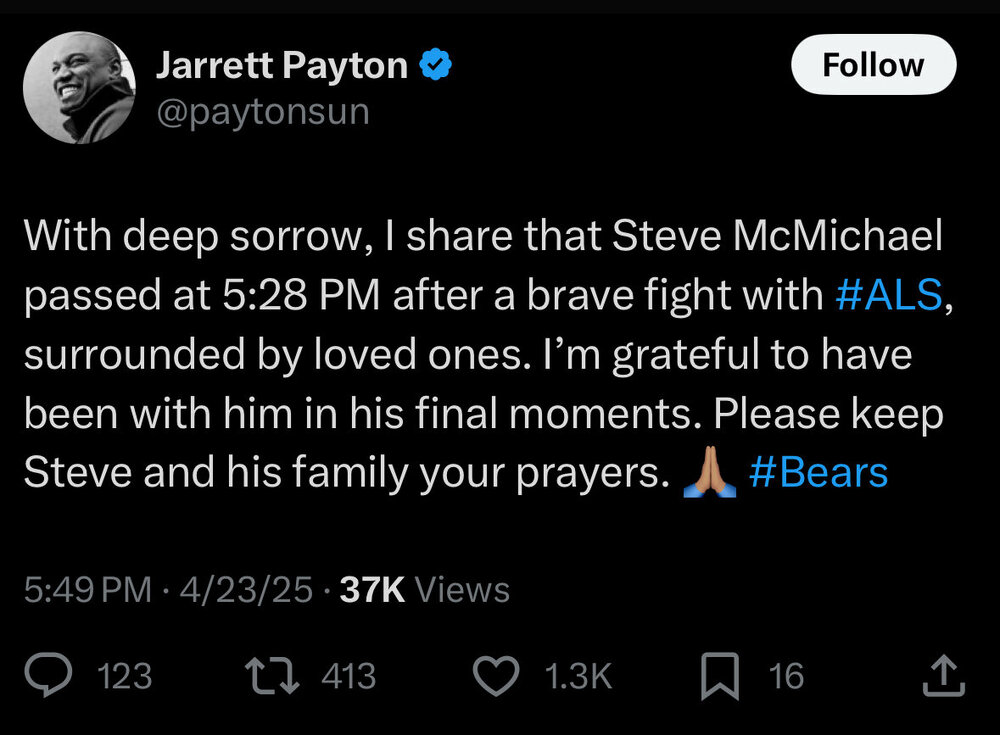Open the share menu via the upload arrow icon
Screen dimensions: 1000x735
point(943,677)
